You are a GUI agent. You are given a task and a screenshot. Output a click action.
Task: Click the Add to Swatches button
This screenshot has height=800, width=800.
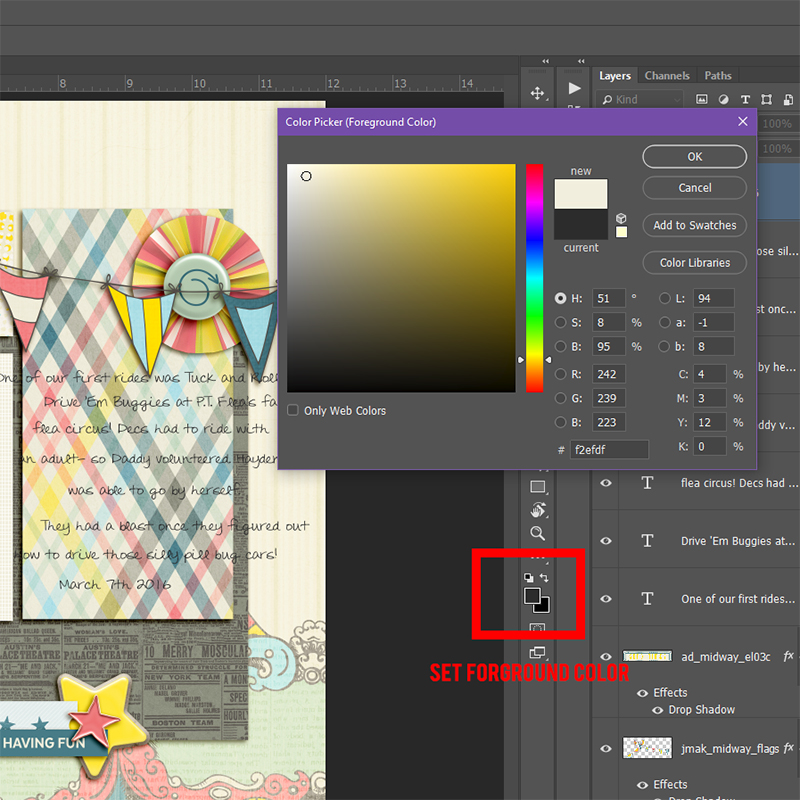(694, 225)
